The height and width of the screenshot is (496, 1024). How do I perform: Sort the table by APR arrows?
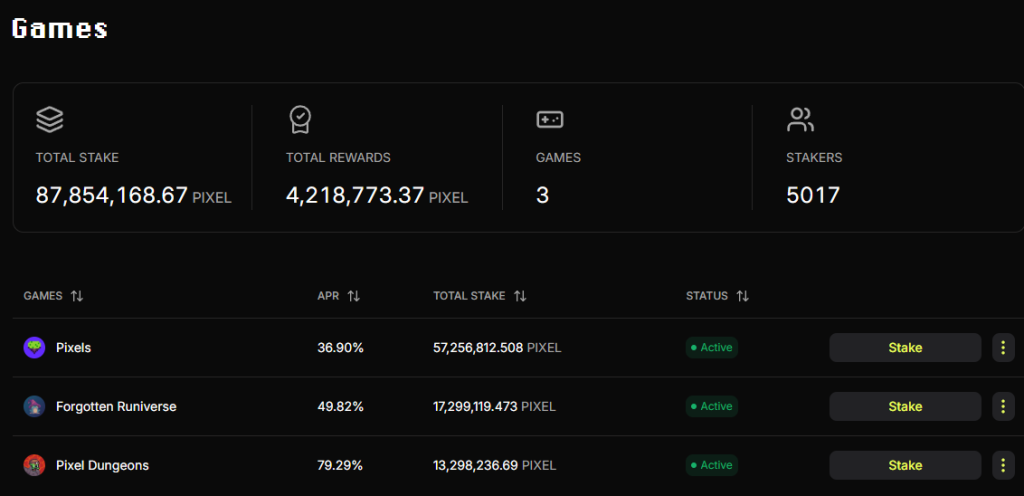click(353, 296)
